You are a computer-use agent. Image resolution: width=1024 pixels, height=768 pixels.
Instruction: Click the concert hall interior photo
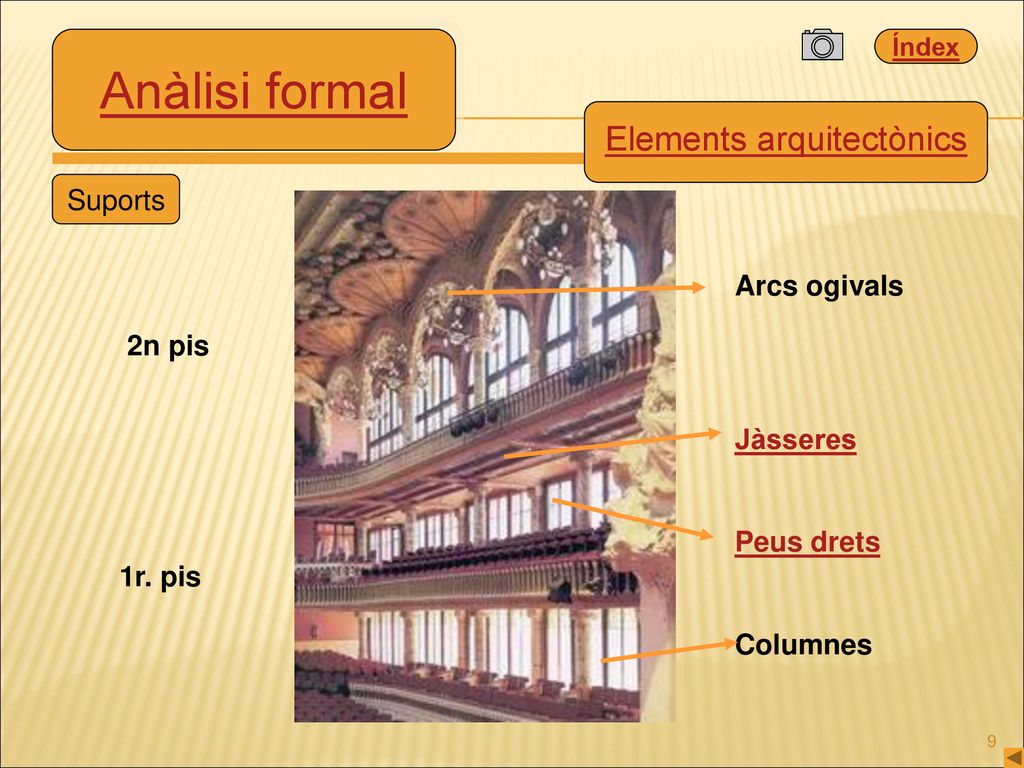pos(485,456)
